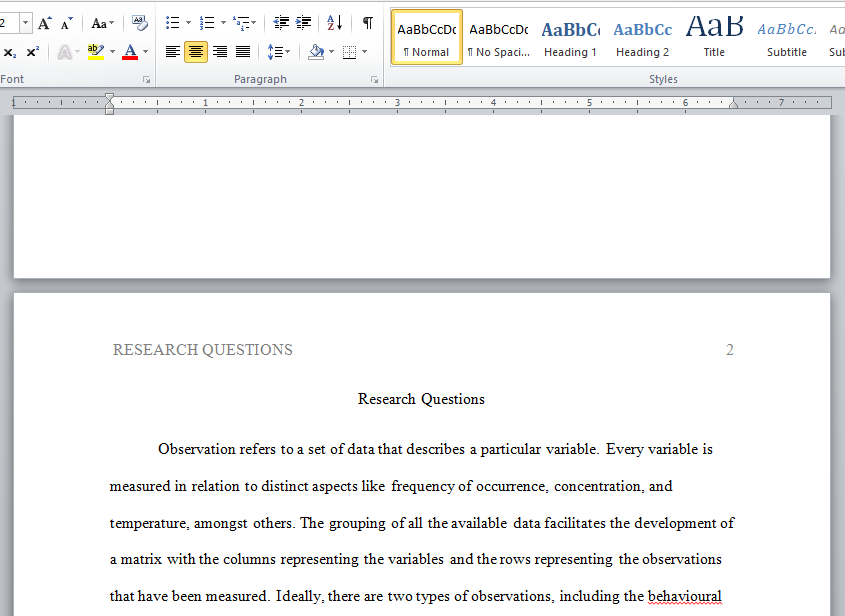Toggle center alignment button
Screen dimensions: 845x616
tap(196, 52)
